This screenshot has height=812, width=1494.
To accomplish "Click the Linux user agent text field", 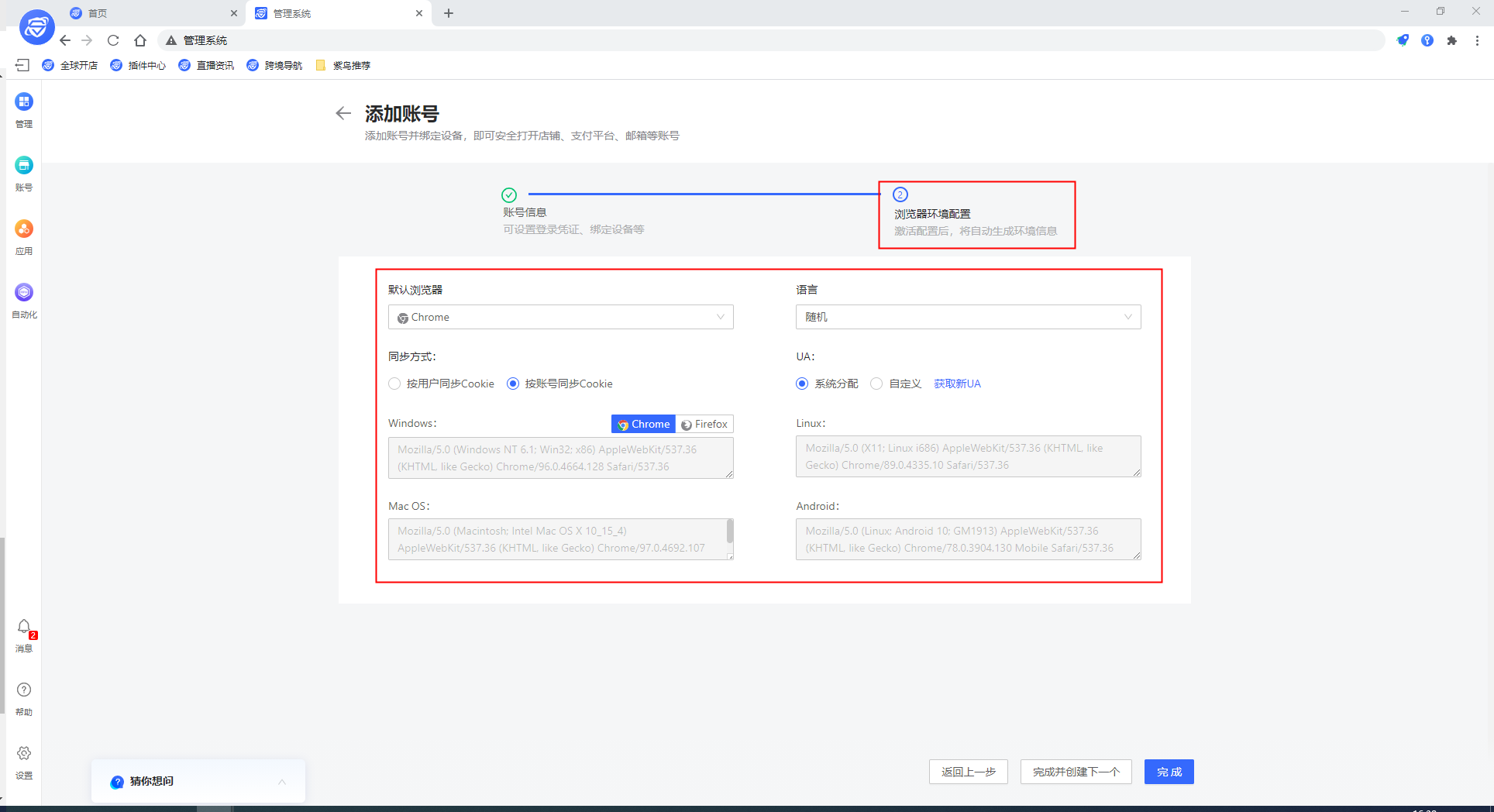I will tap(968, 456).
